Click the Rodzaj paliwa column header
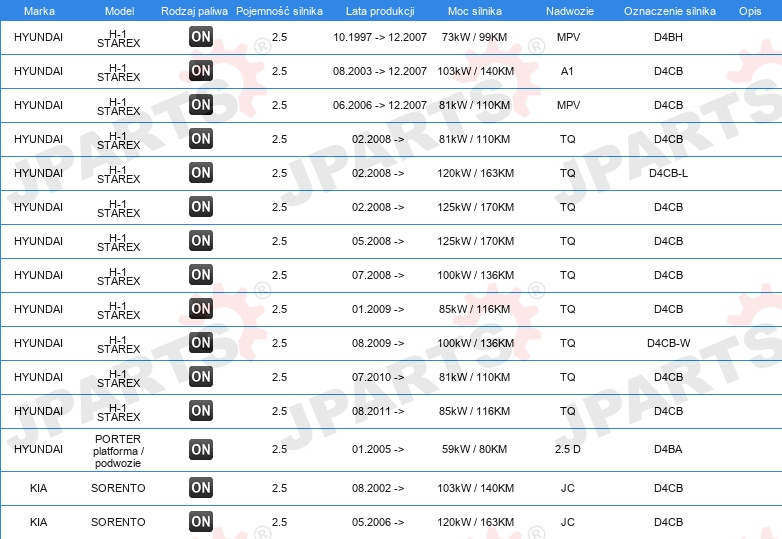Screen dimensions: 782x539 [x=194, y=11]
